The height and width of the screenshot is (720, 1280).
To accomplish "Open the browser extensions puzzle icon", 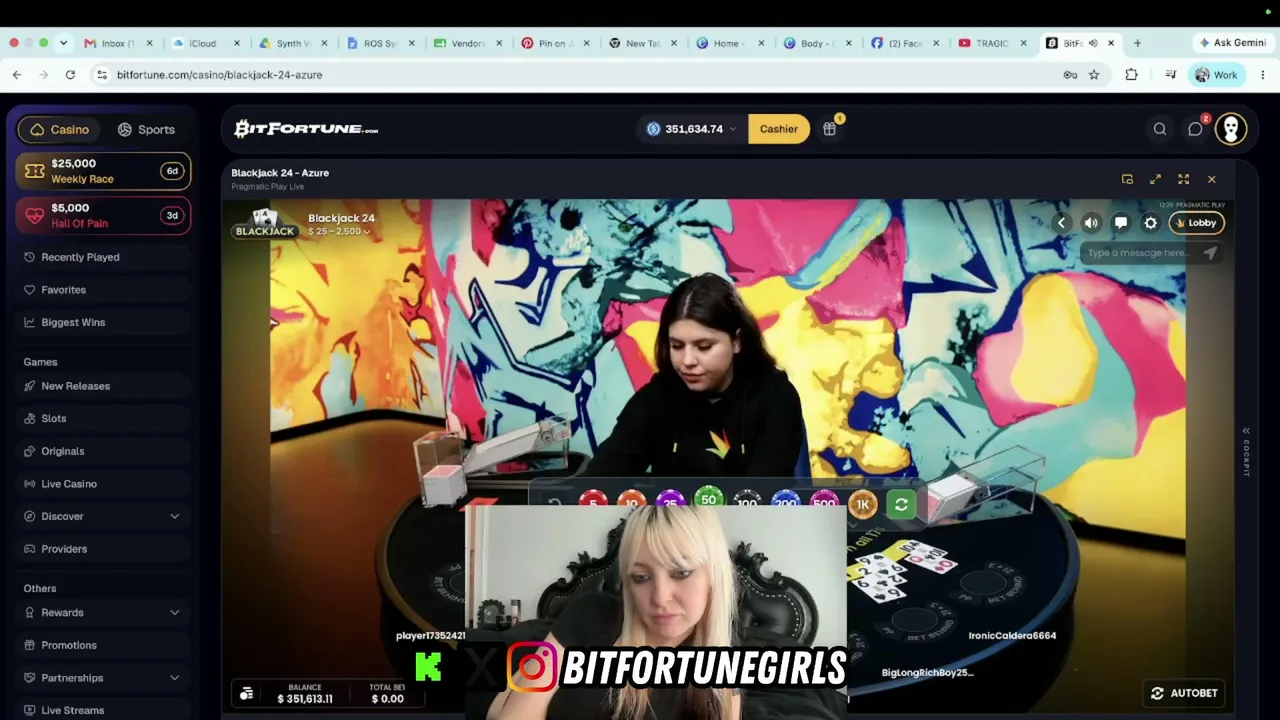I will click(1132, 75).
